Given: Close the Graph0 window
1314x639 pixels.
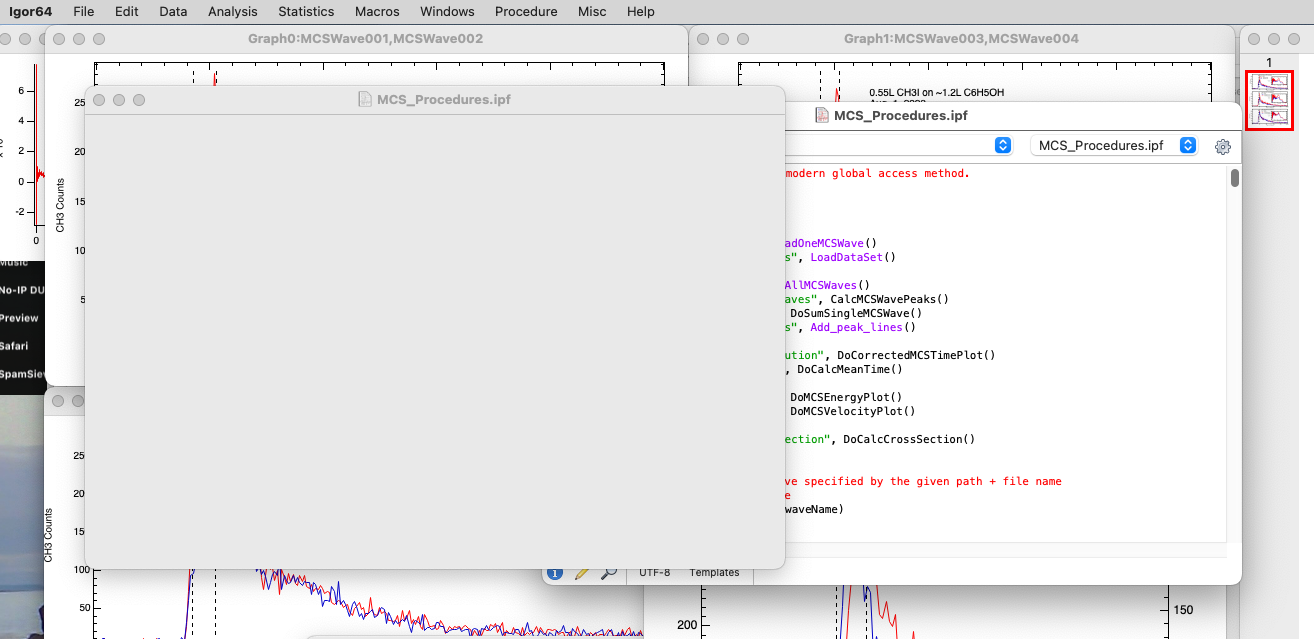Looking at the screenshot, I should pos(59,39).
